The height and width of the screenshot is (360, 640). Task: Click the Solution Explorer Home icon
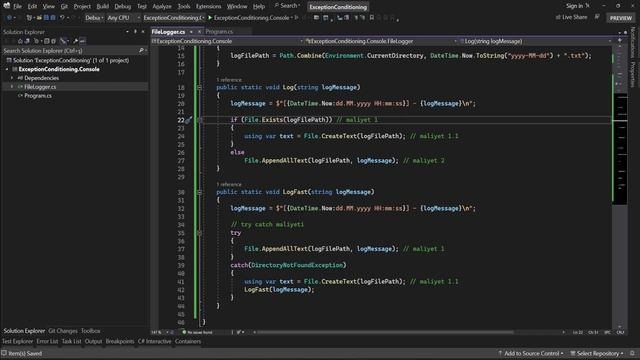(20, 41)
